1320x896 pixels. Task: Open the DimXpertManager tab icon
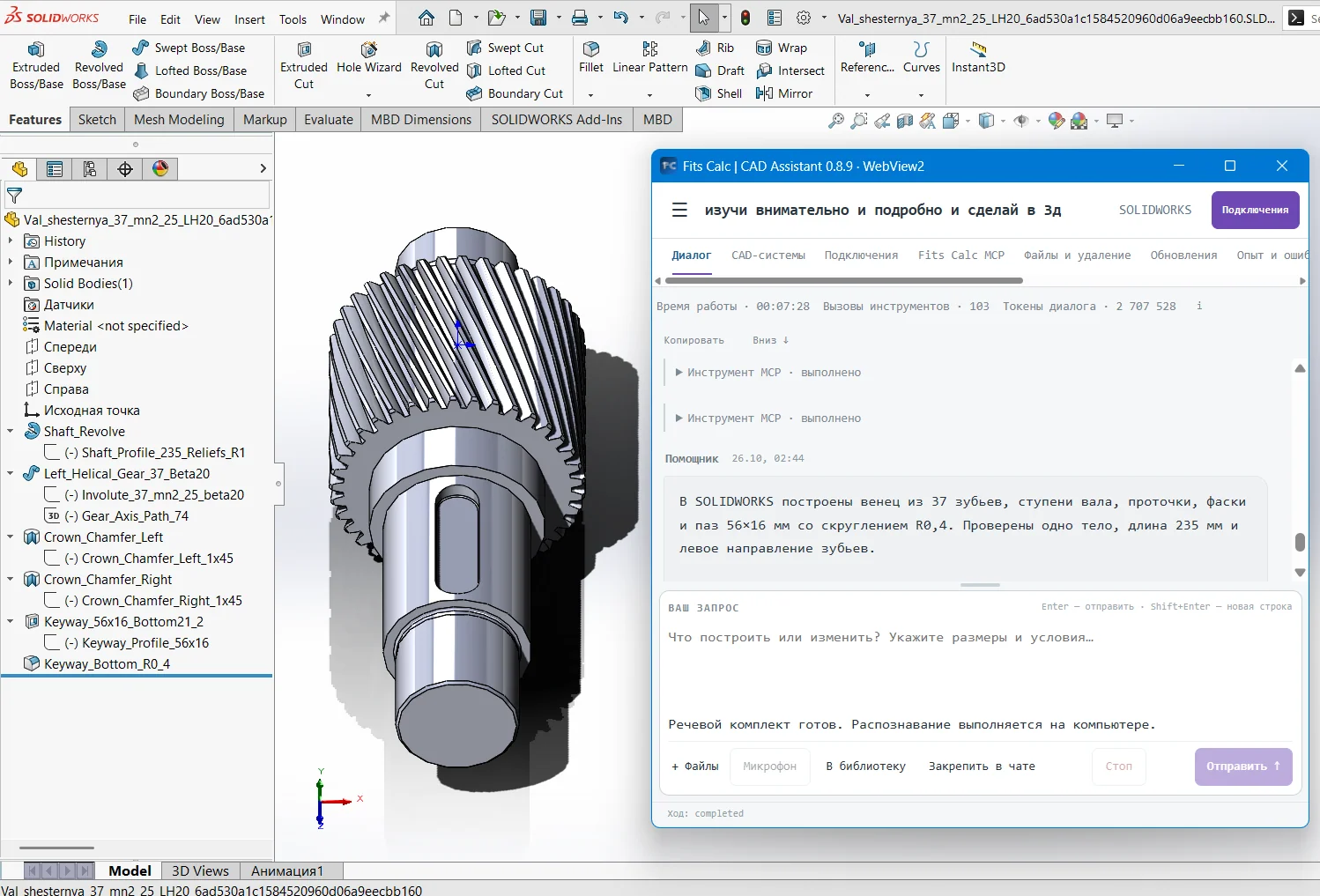pyautogui.click(x=125, y=168)
